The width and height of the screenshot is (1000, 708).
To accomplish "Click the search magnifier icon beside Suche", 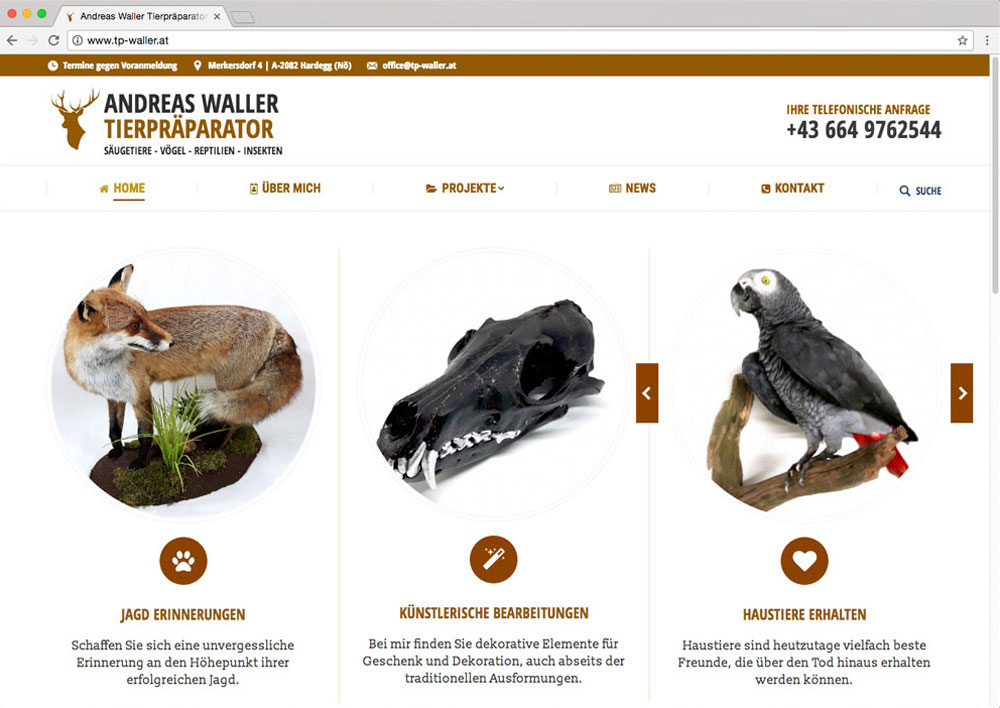I will coord(904,191).
